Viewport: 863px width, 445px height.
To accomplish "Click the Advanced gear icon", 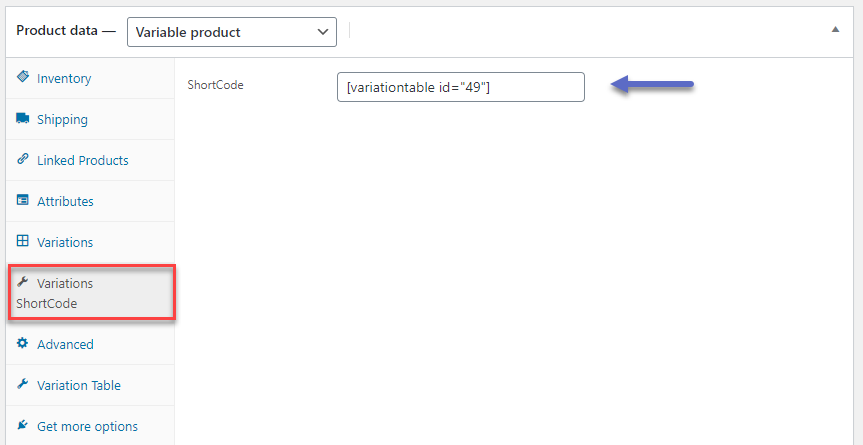I will click(23, 343).
